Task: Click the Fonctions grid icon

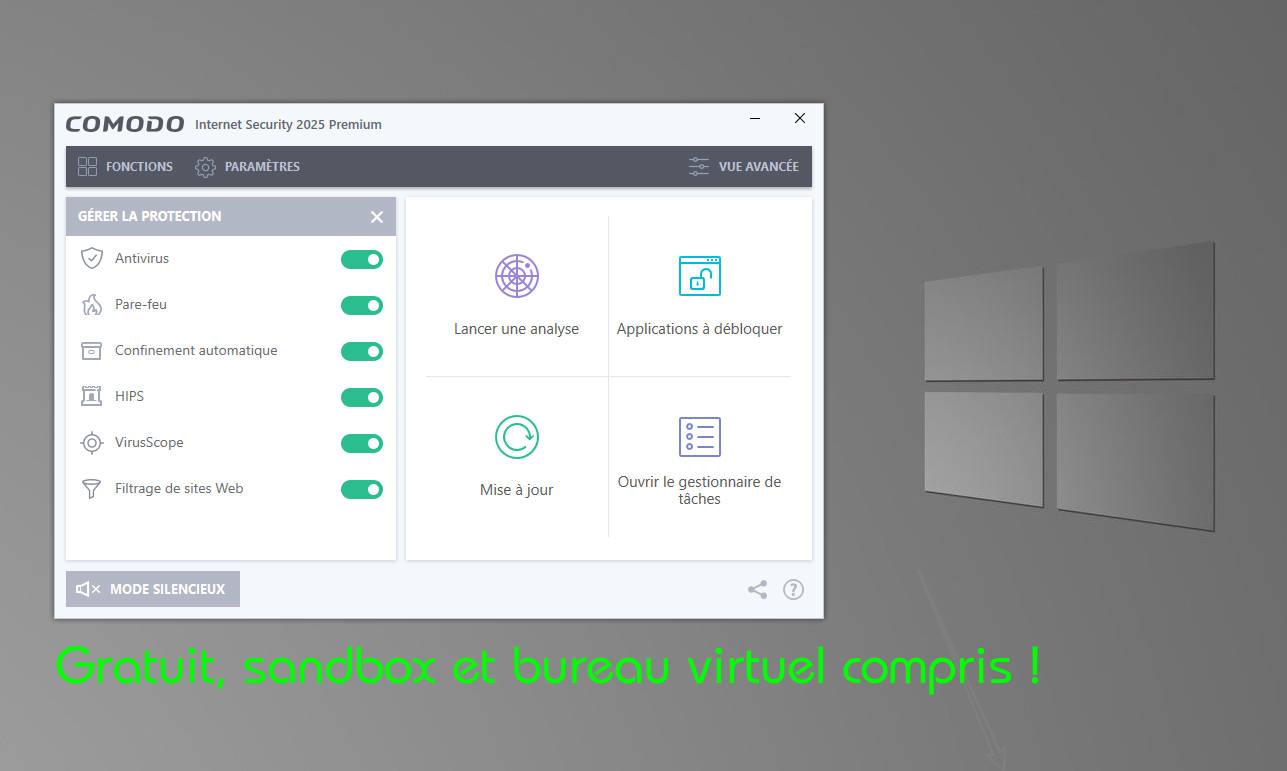Action: (88, 166)
